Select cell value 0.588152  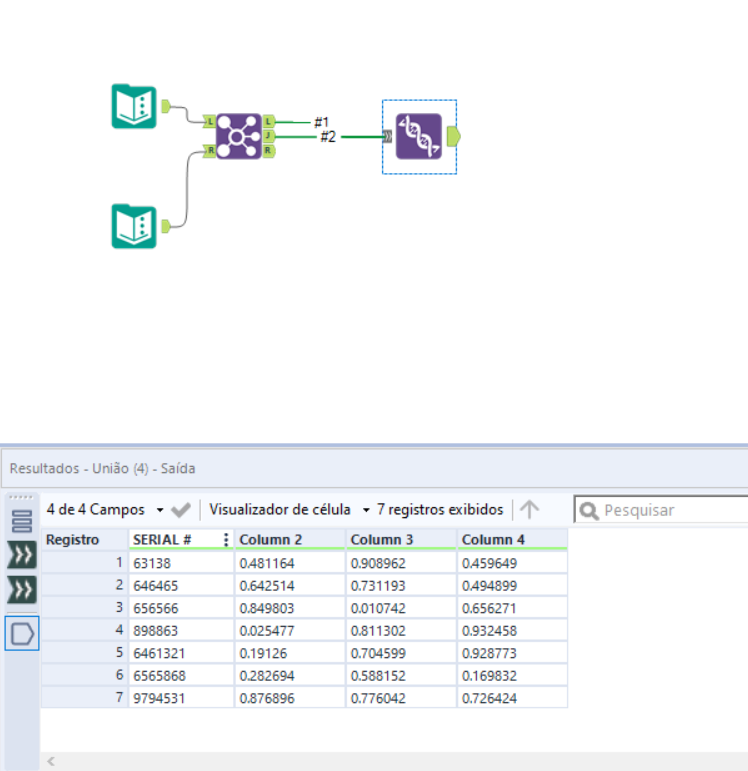click(x=401, y=676)
